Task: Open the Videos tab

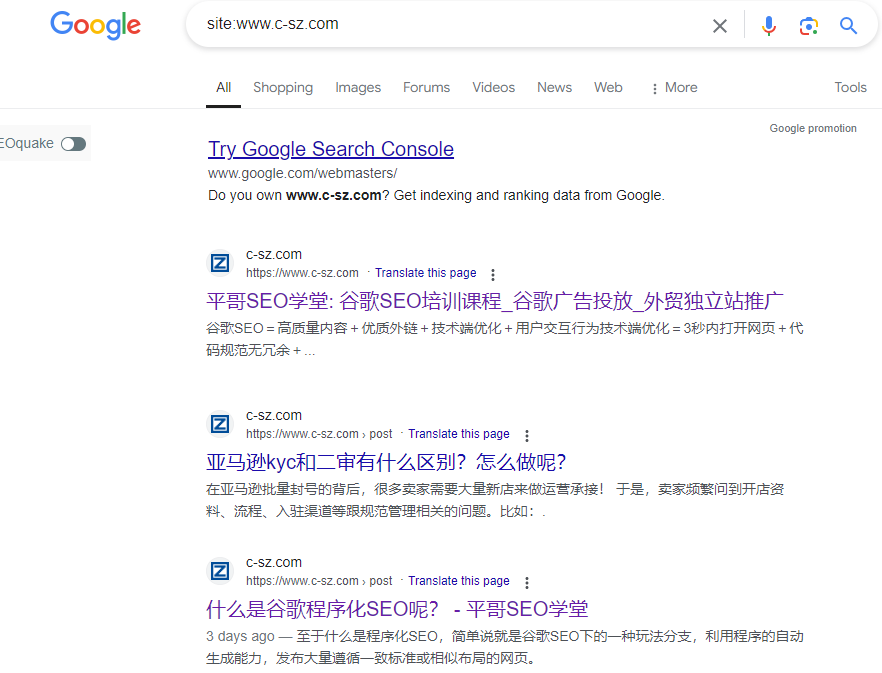Action: (493, 88)
